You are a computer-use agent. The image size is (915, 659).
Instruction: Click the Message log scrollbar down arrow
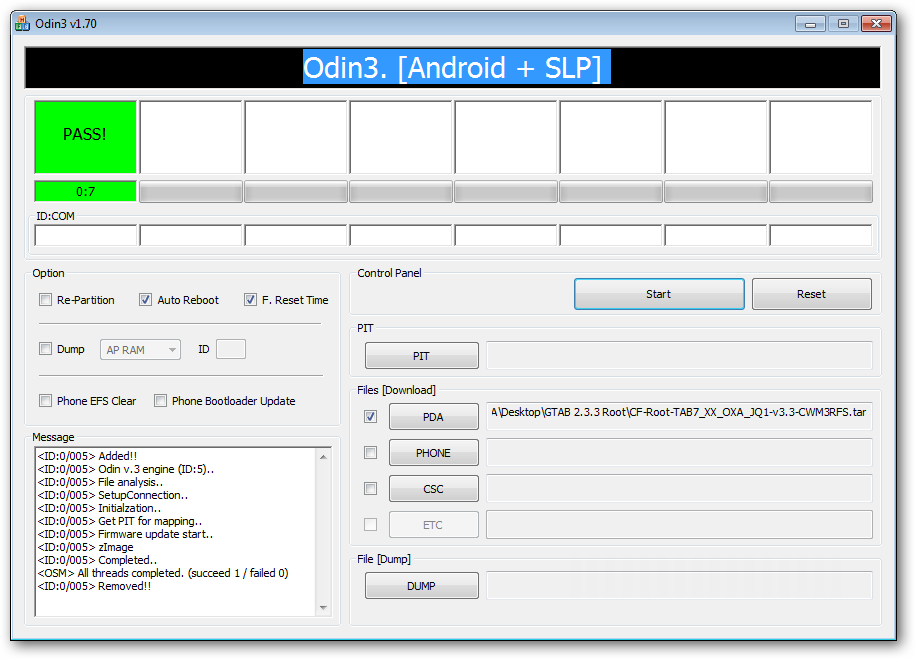click(323, 607)
